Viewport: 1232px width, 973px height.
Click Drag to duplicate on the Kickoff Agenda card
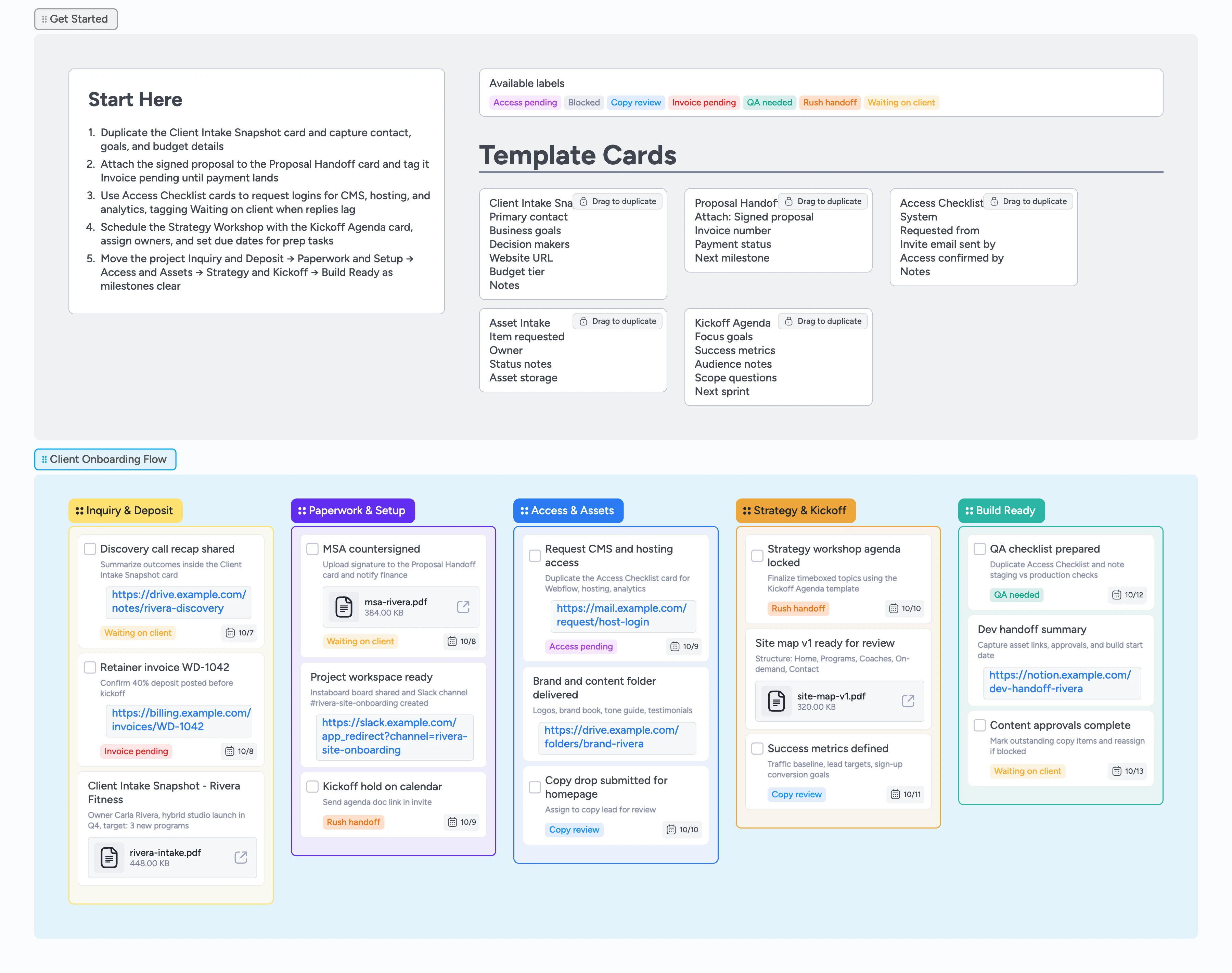coord(823,321)
